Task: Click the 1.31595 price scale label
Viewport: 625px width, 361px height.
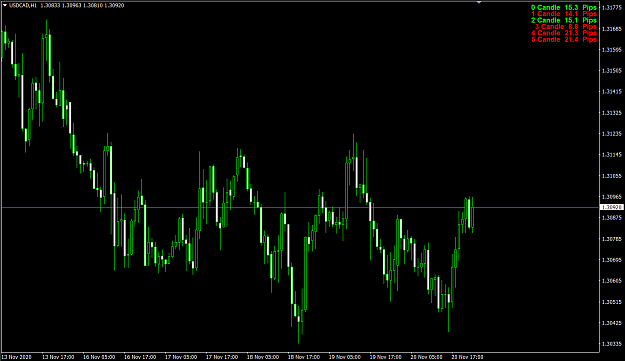Action: coord(612,50)
